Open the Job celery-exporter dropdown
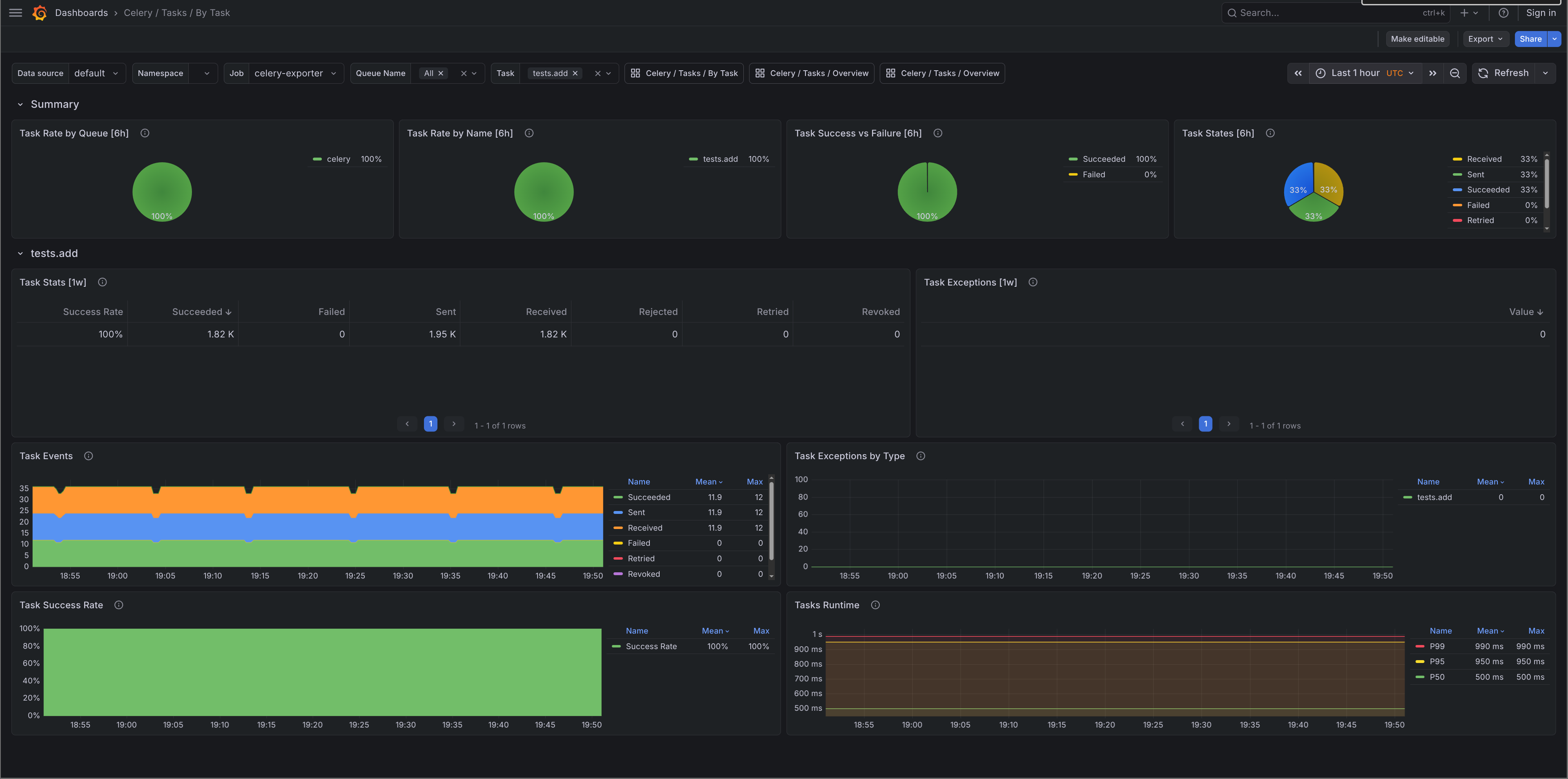This screenshot has width=1568, height=779. [295, 73]
